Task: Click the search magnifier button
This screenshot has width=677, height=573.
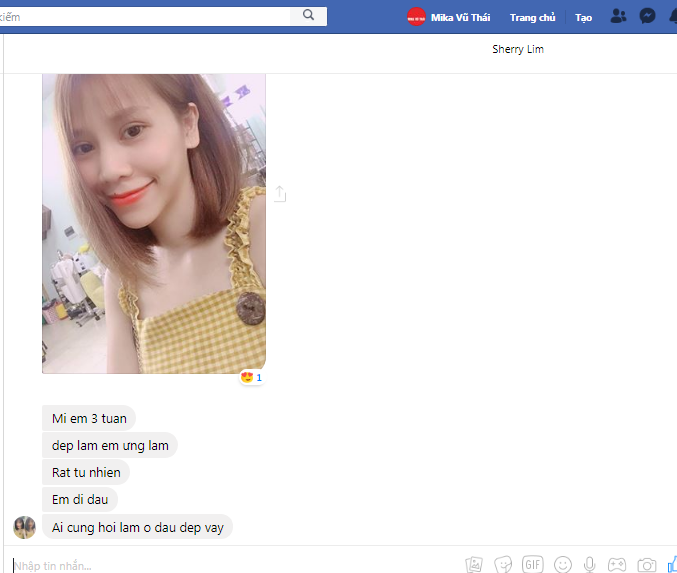Action: coord(308,16)
